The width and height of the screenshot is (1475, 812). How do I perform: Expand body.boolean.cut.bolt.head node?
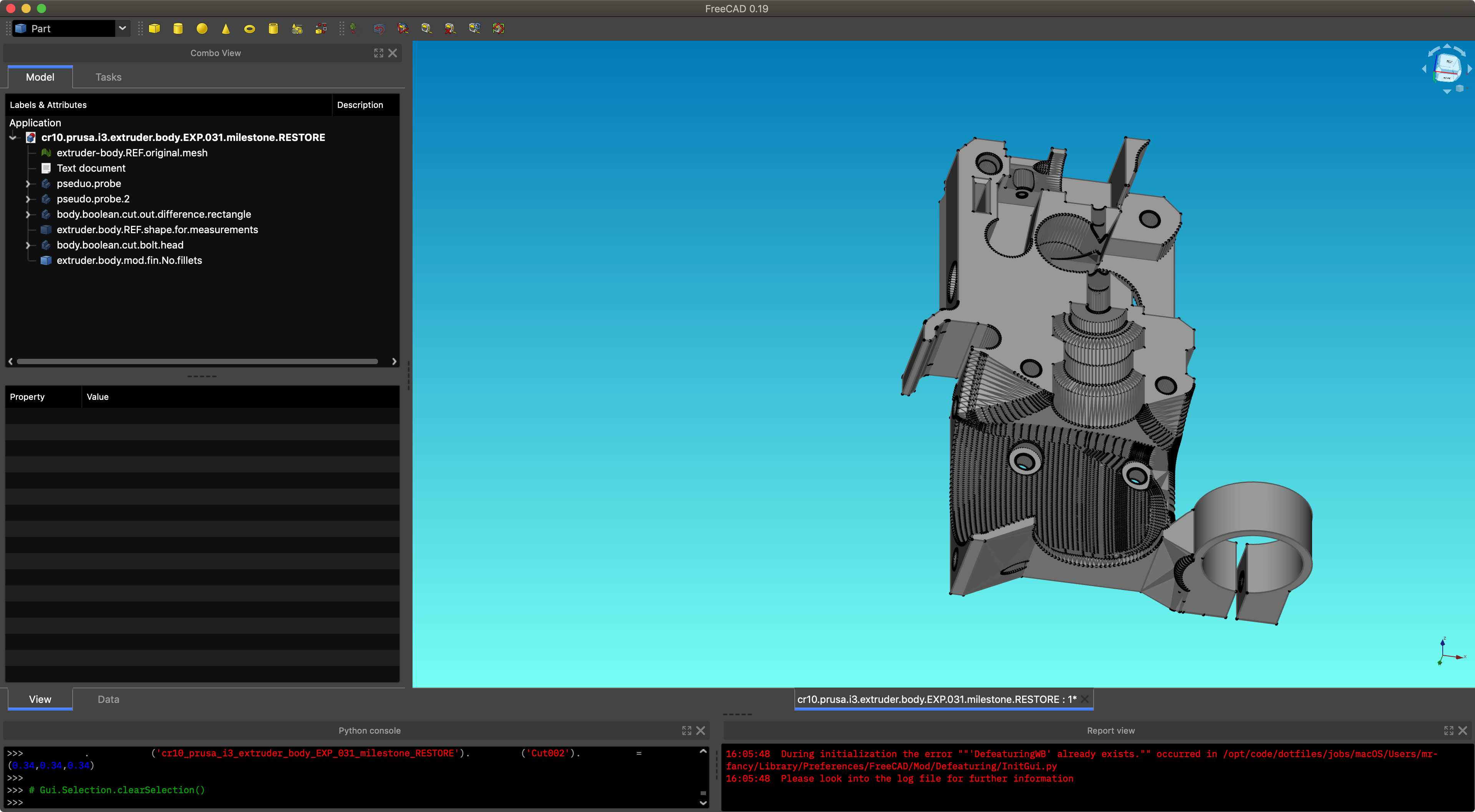[x=28, y=245]
